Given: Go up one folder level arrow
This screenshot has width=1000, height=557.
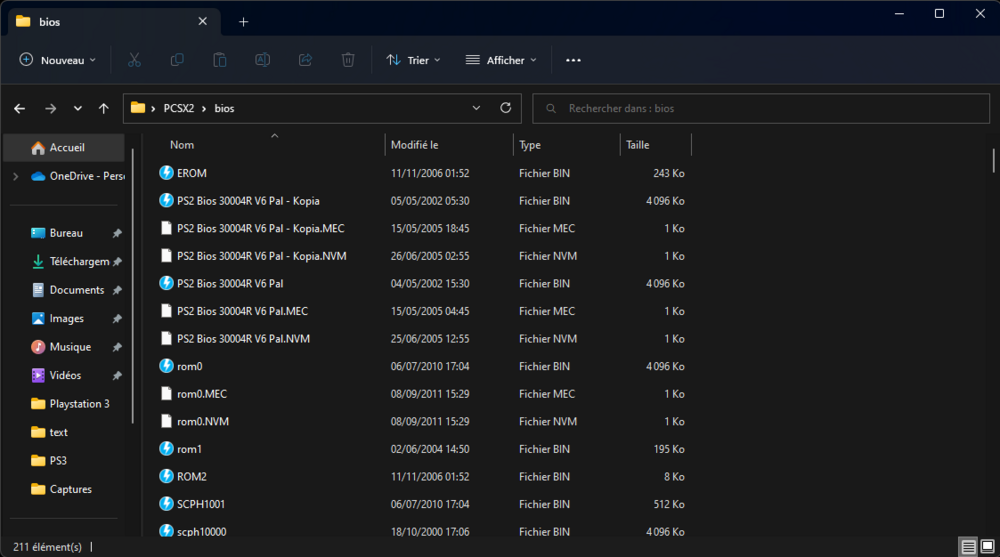Looking at the screenshot, I should point(103,108).
